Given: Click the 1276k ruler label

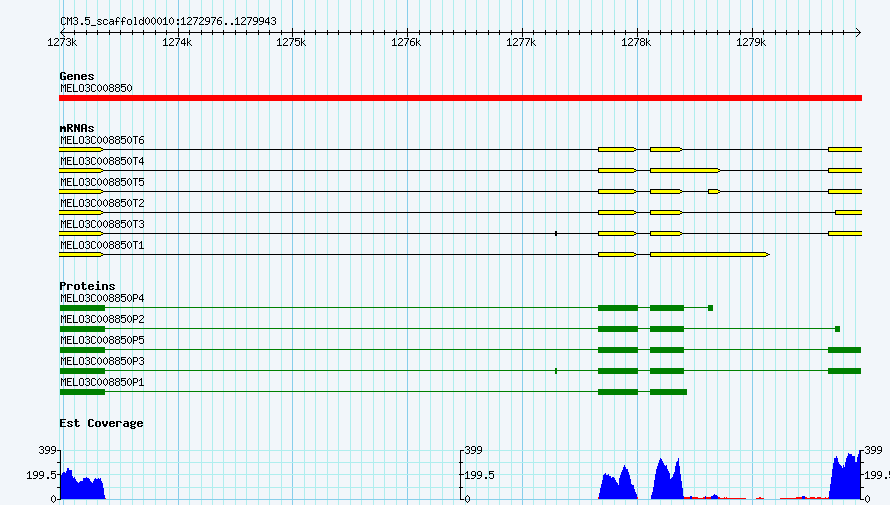Looking at the screenshot, I should point(406,43).
